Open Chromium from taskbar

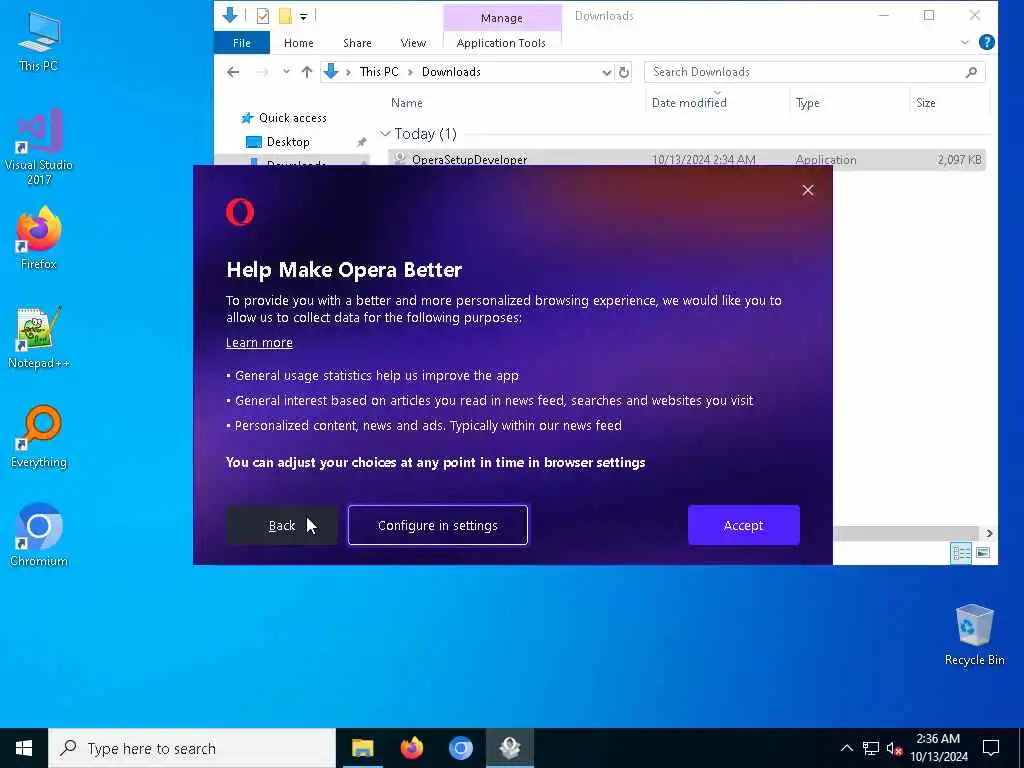pyautogui.click(x=460, y=748)
